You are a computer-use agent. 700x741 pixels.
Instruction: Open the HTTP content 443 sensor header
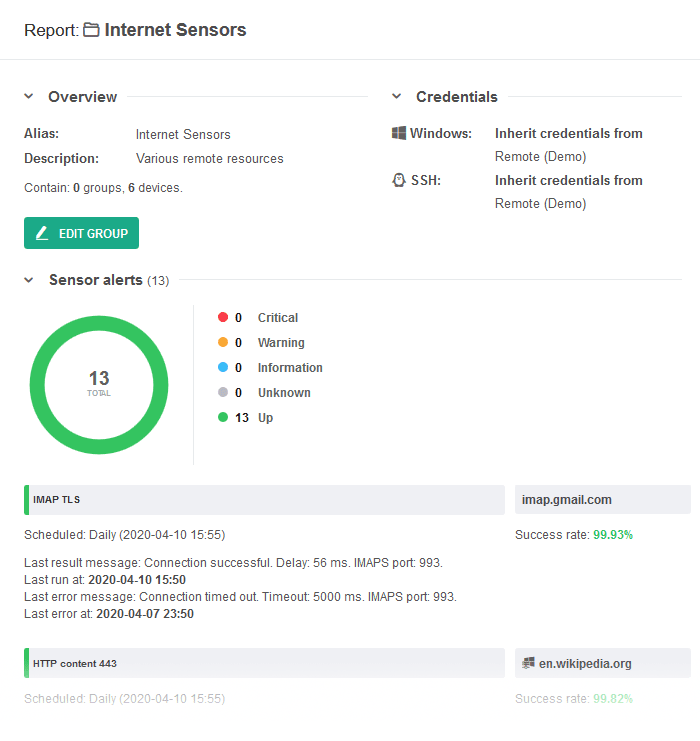[264, 663]
